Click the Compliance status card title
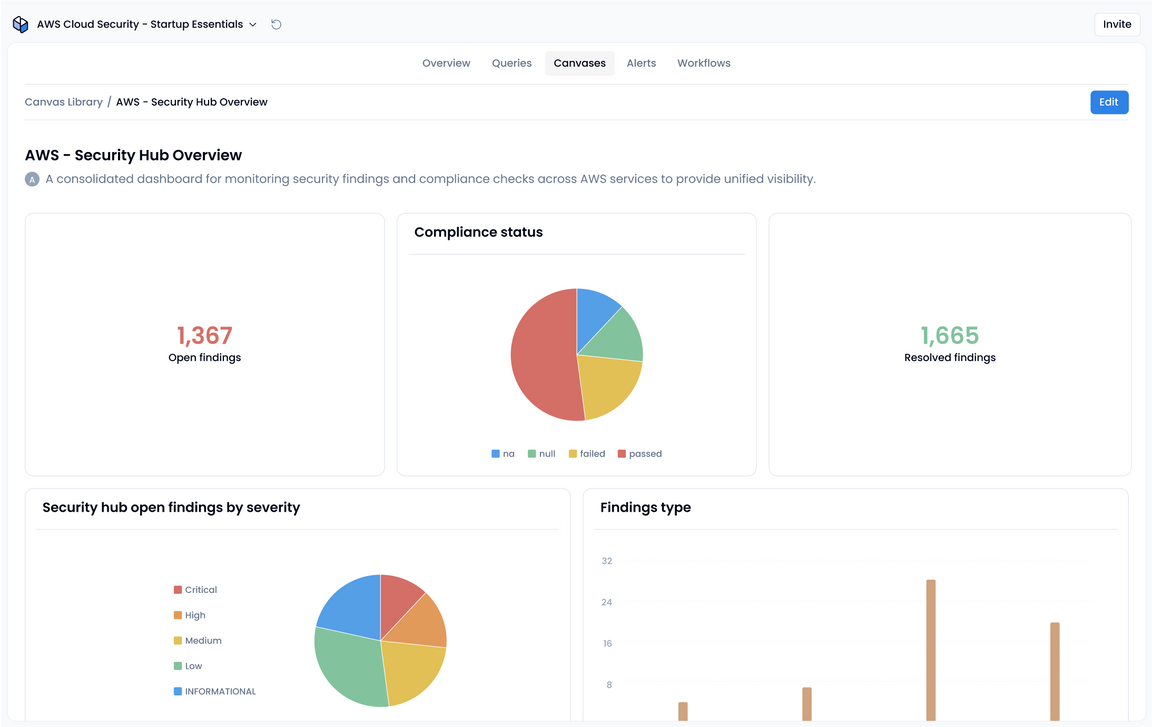Screen dimensions: 1152x727 tap(478, 232)
